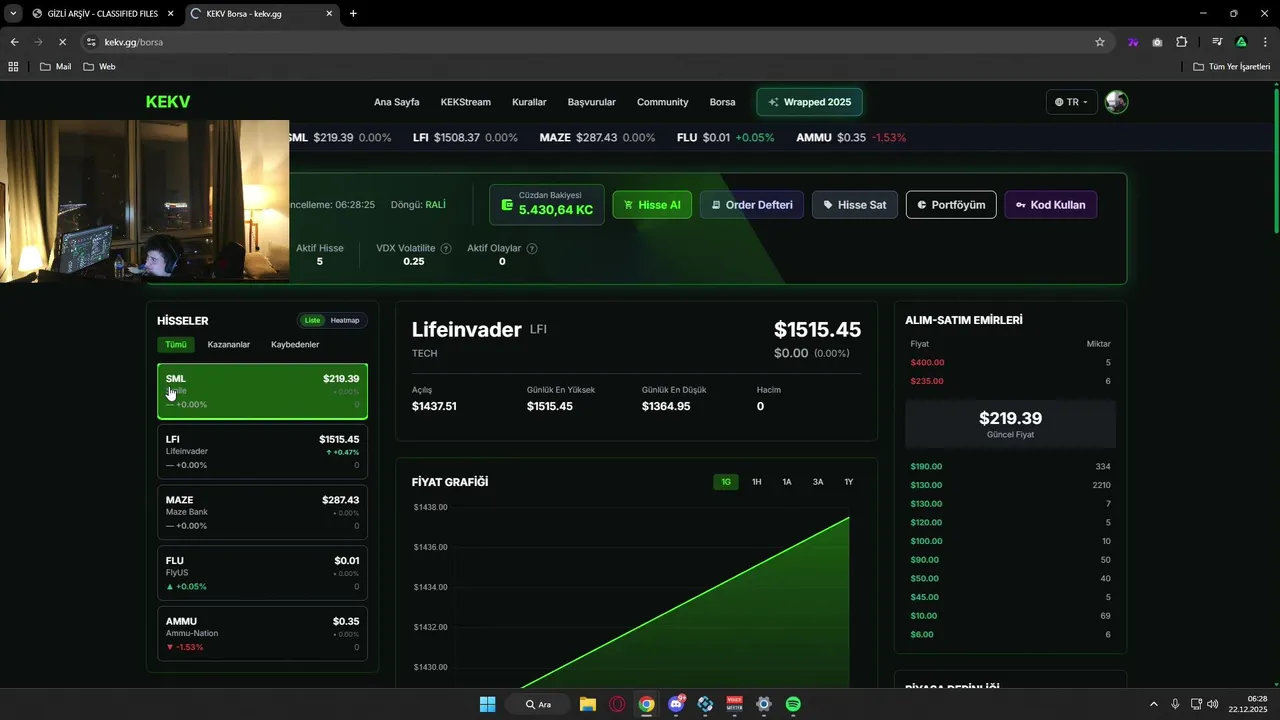Stop page loading with the X button
Screen dimensions: 1280x720
(62, 42)
